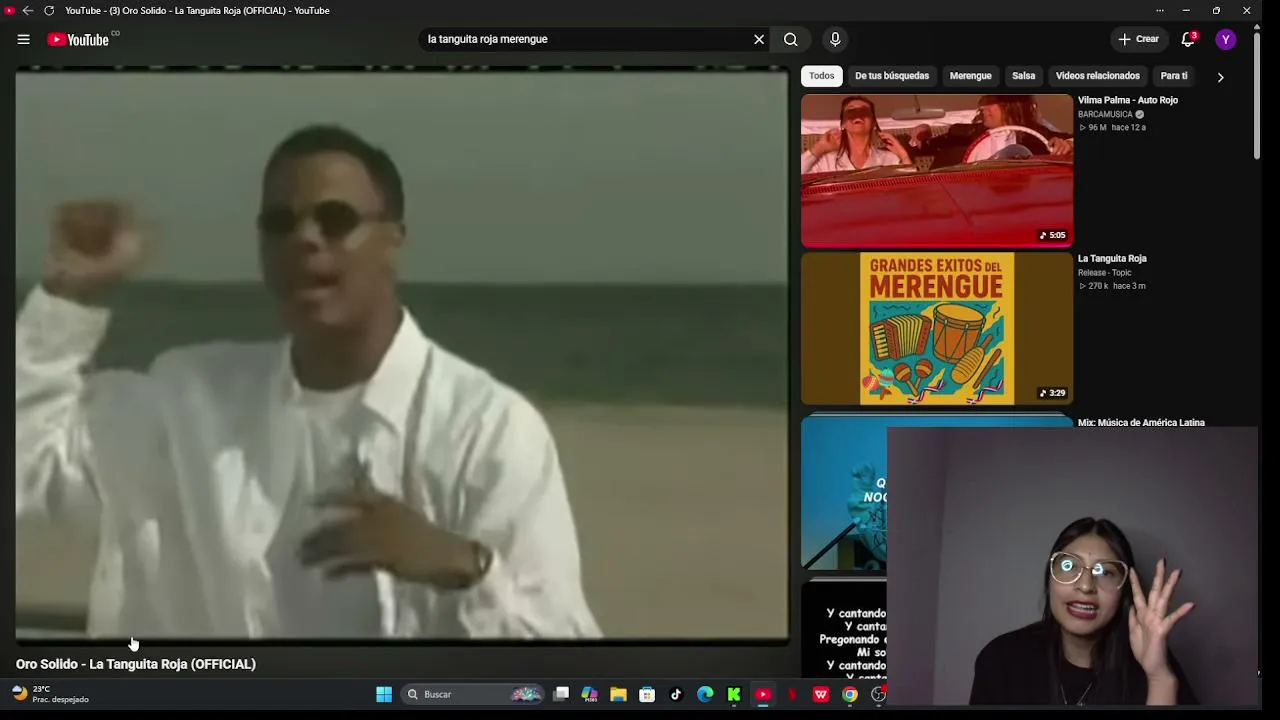This screenshot has width=1280, height=720.
Task: Open the notifications bell
Action: pos(1188,39)
